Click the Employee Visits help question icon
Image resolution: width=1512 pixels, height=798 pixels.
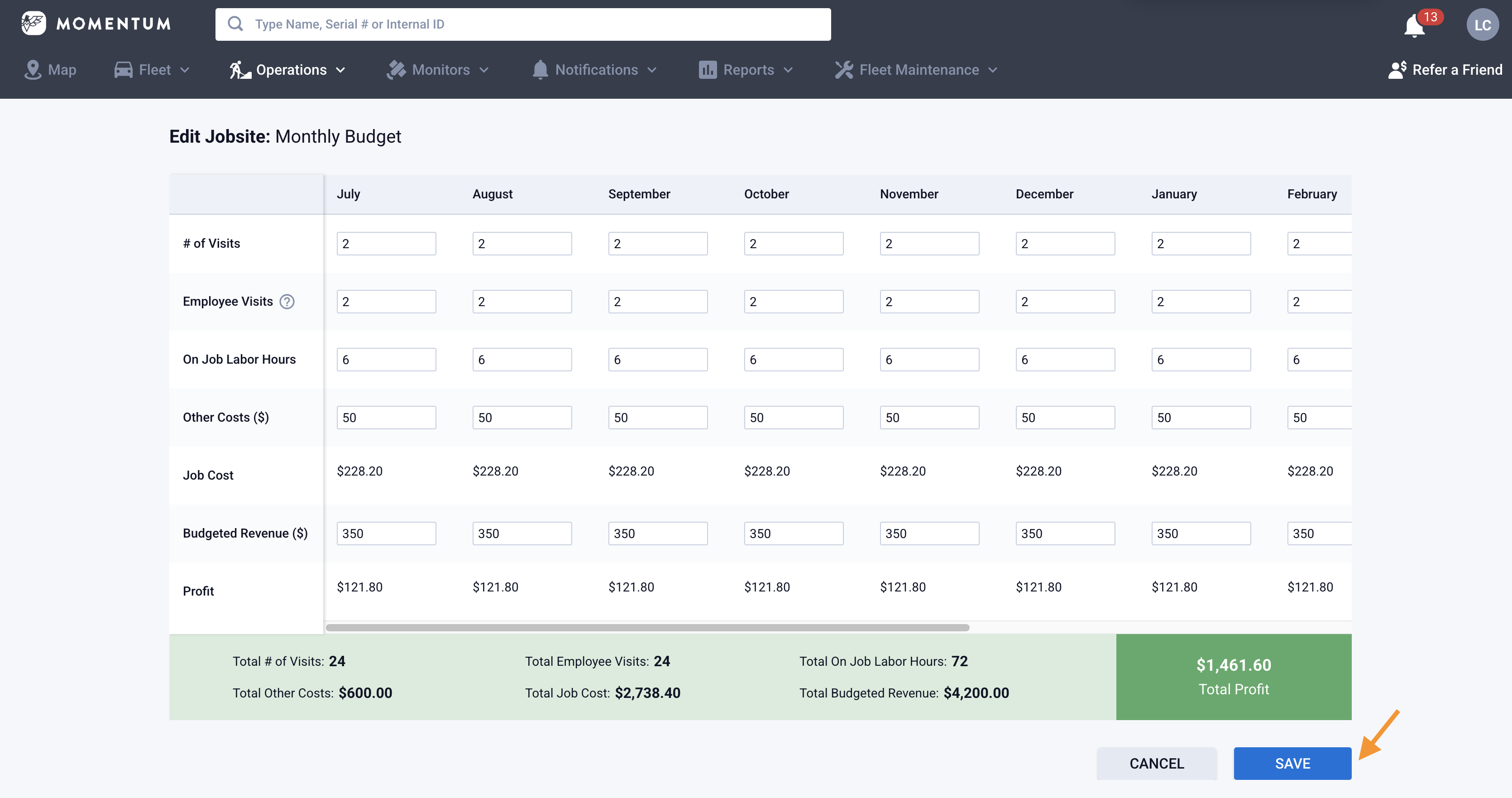coord(287,302)
